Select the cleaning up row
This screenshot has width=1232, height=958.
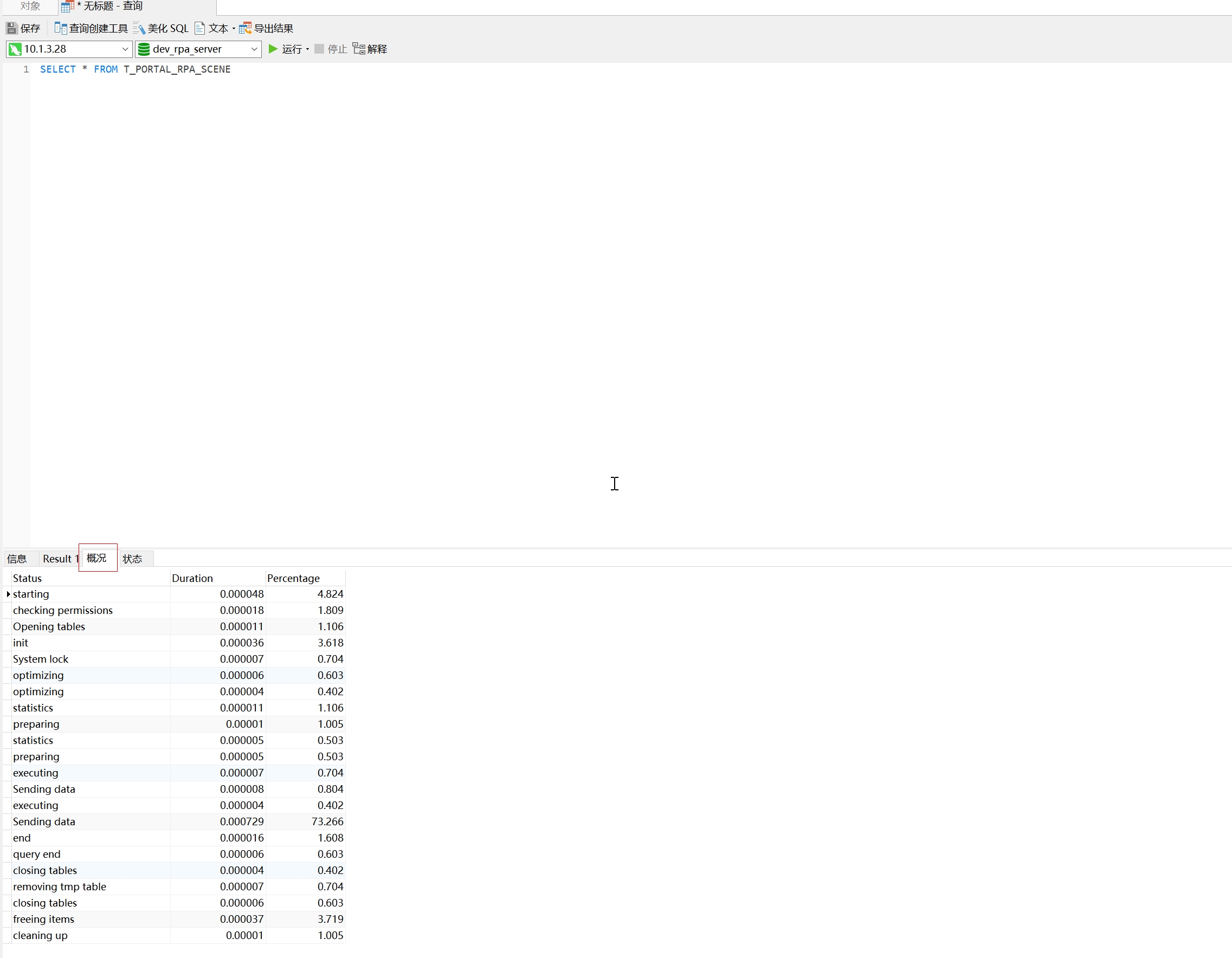[175, 935]
